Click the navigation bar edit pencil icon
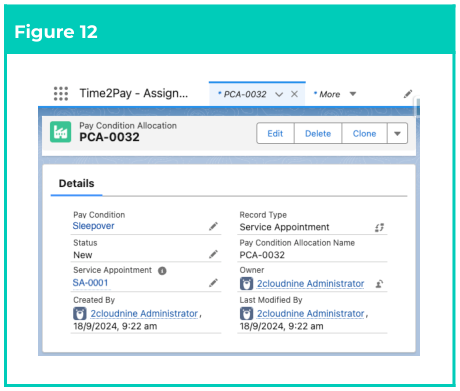This screenshot has height=391, width=460. [x=408, y=94]
